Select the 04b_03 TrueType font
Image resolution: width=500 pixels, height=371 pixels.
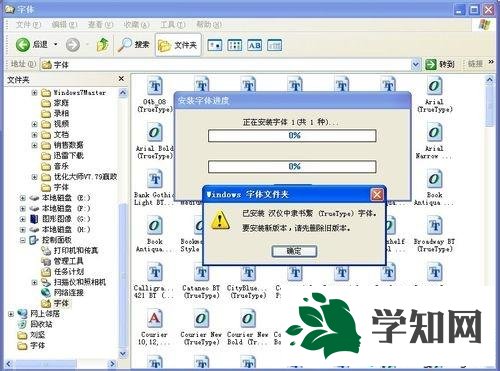point(155,95)
